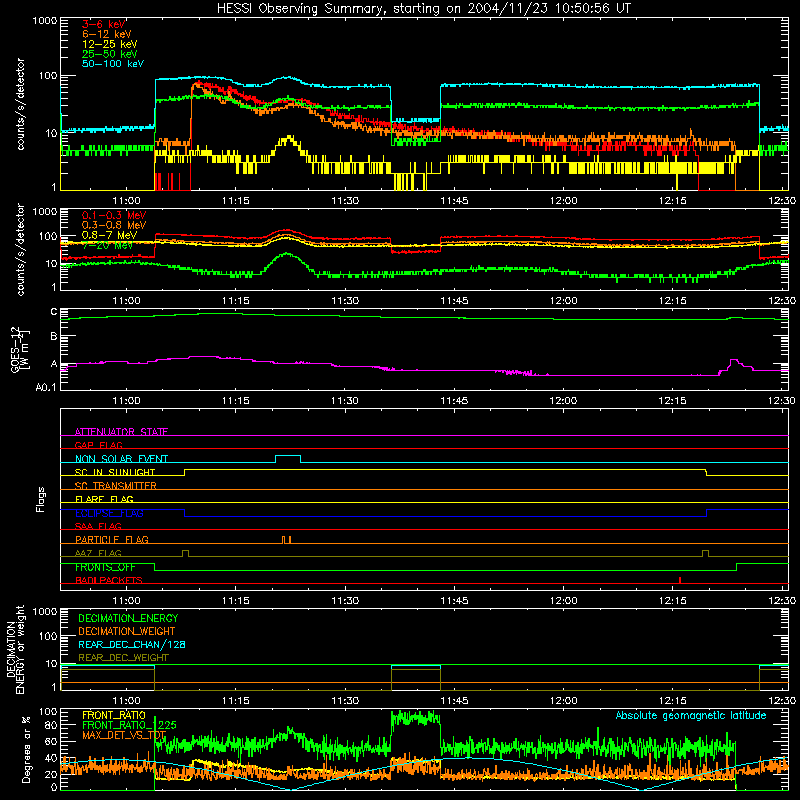Select the orange 6-12 keV legend label

(107, 34)
